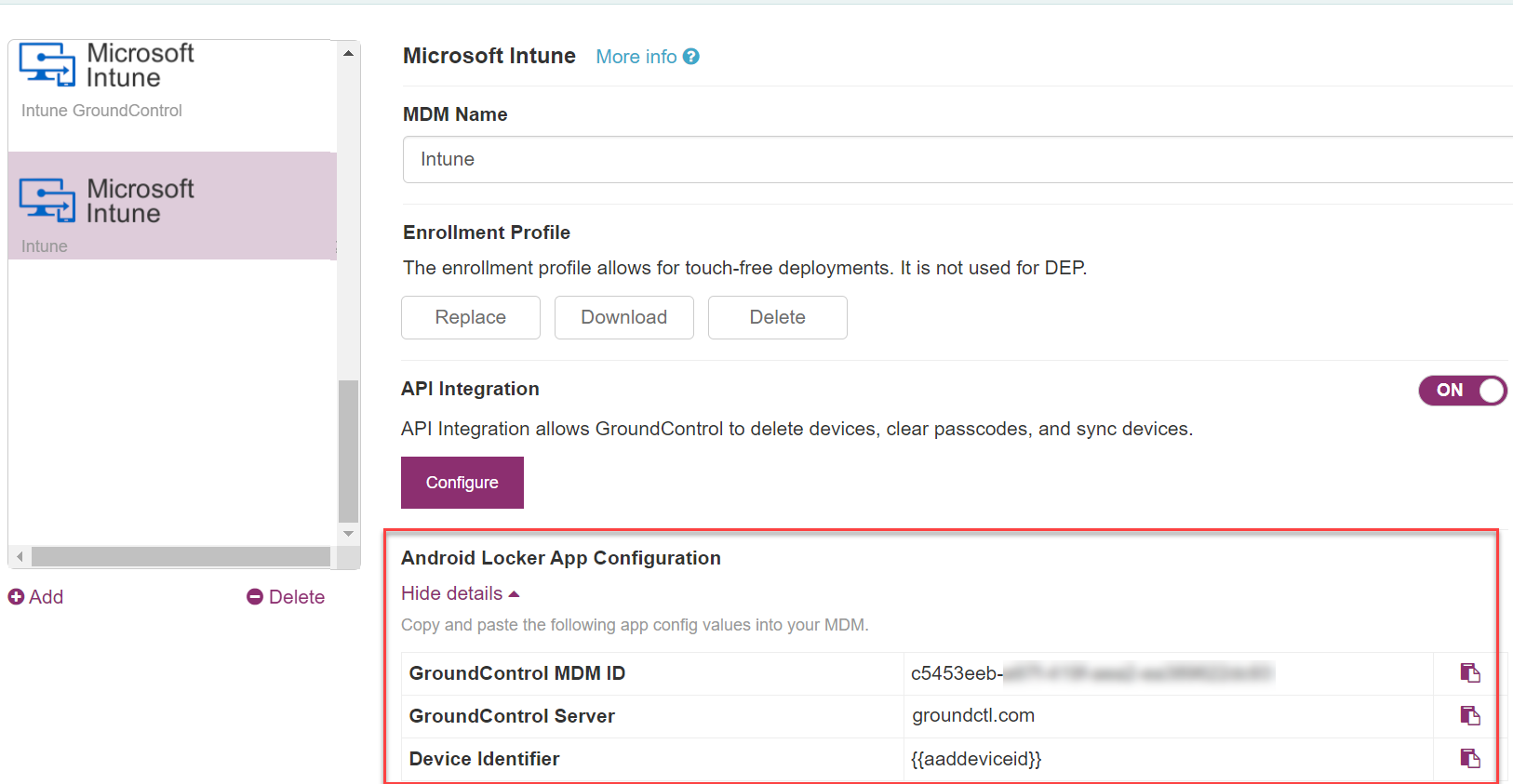Screen dimensions: 1513x784
Task: Click the horizontal scrollbar thumb of list
Action: pos(181,556)
